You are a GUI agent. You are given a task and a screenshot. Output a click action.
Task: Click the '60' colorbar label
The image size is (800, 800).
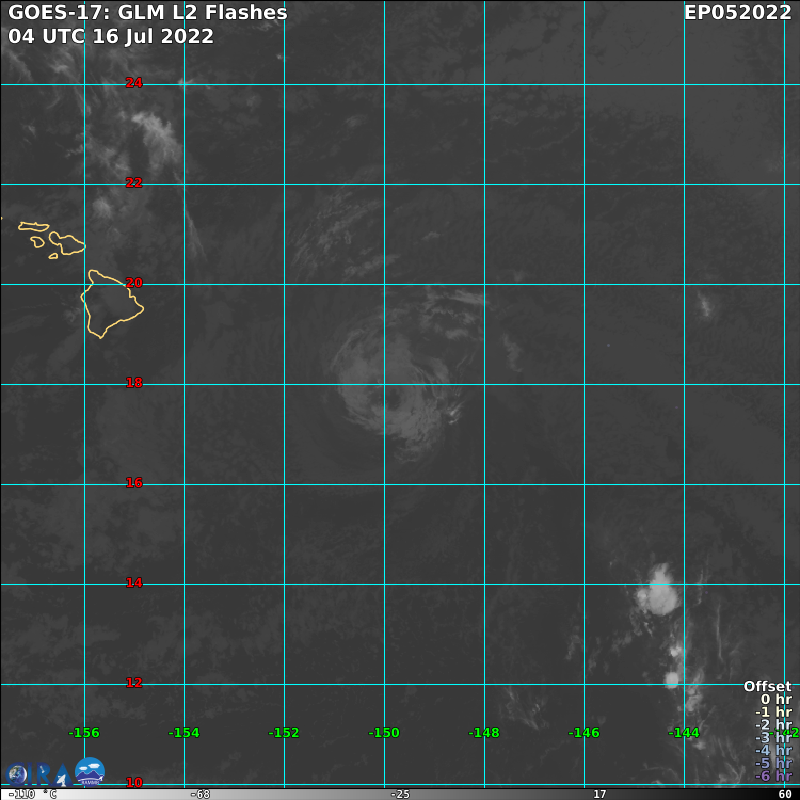(785, 794)
